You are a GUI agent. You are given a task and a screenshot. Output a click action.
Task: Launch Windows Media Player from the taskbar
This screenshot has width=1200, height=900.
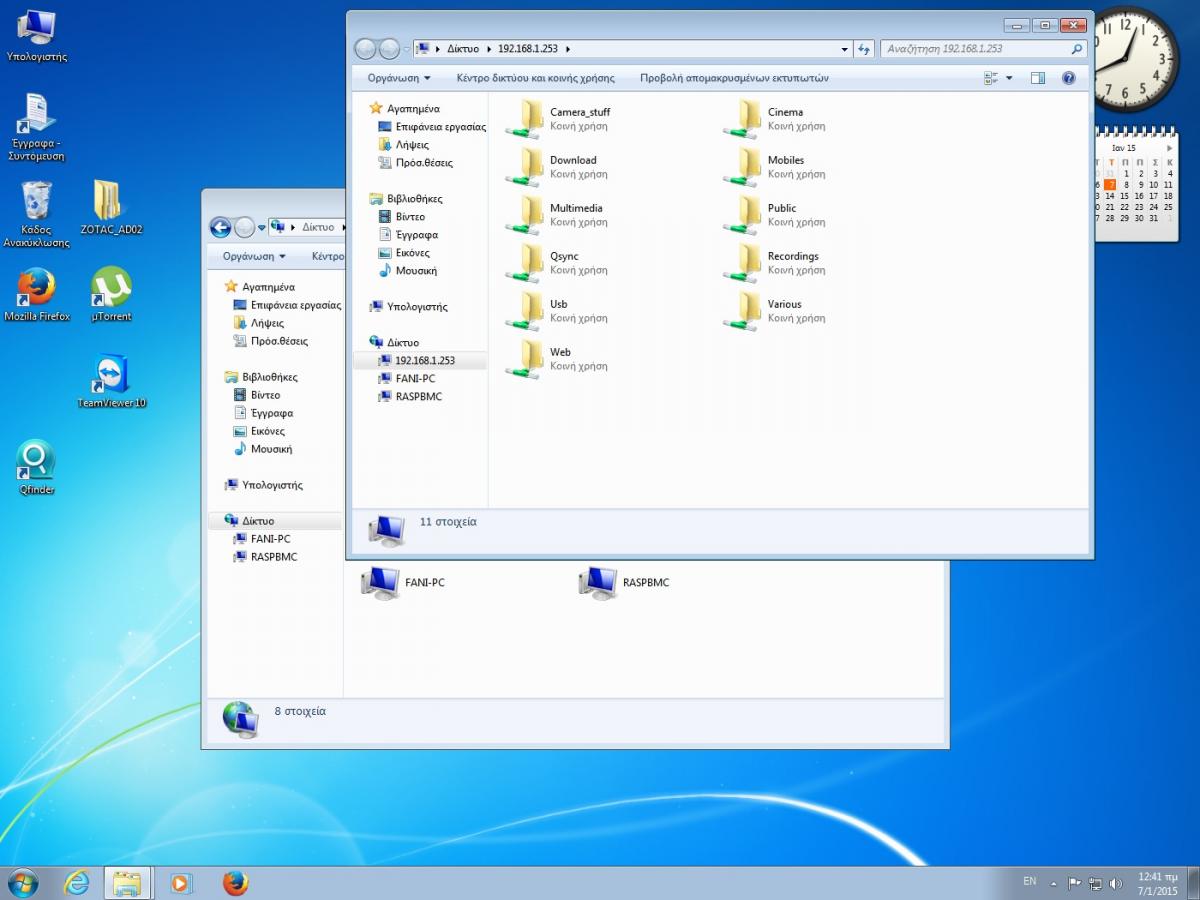click(180, 883)
